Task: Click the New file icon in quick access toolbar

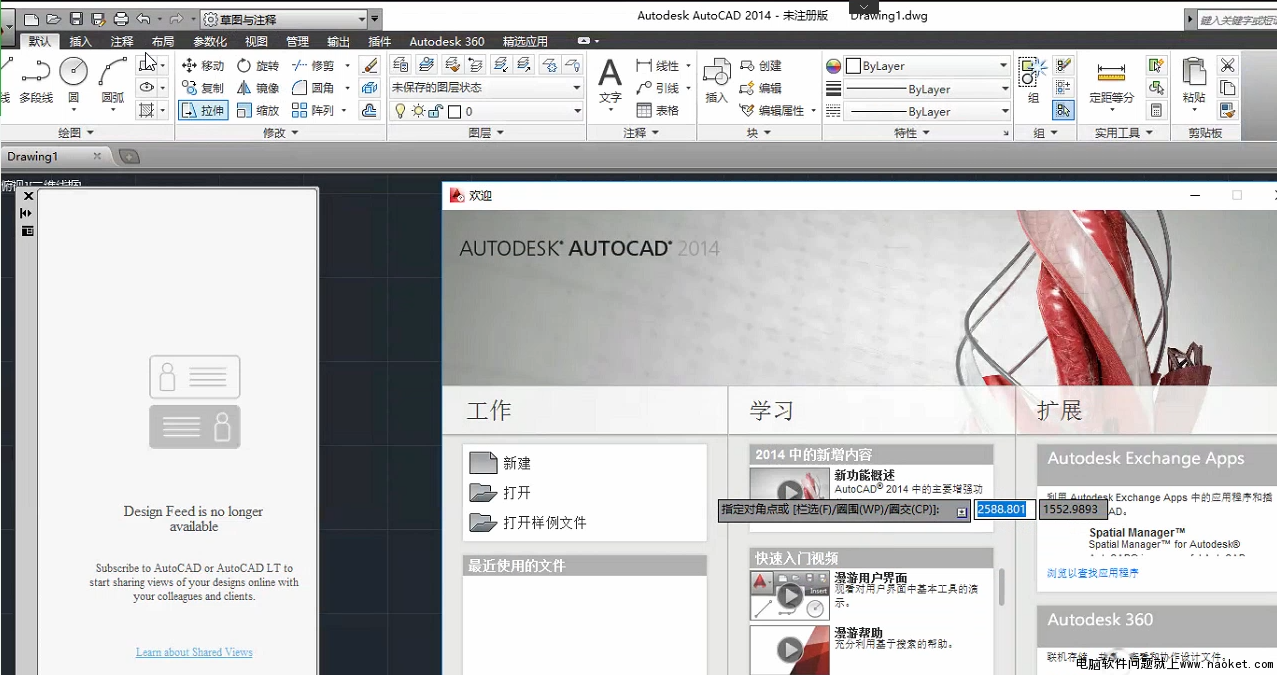Action: pyautogui.click(x=31, y=18)
